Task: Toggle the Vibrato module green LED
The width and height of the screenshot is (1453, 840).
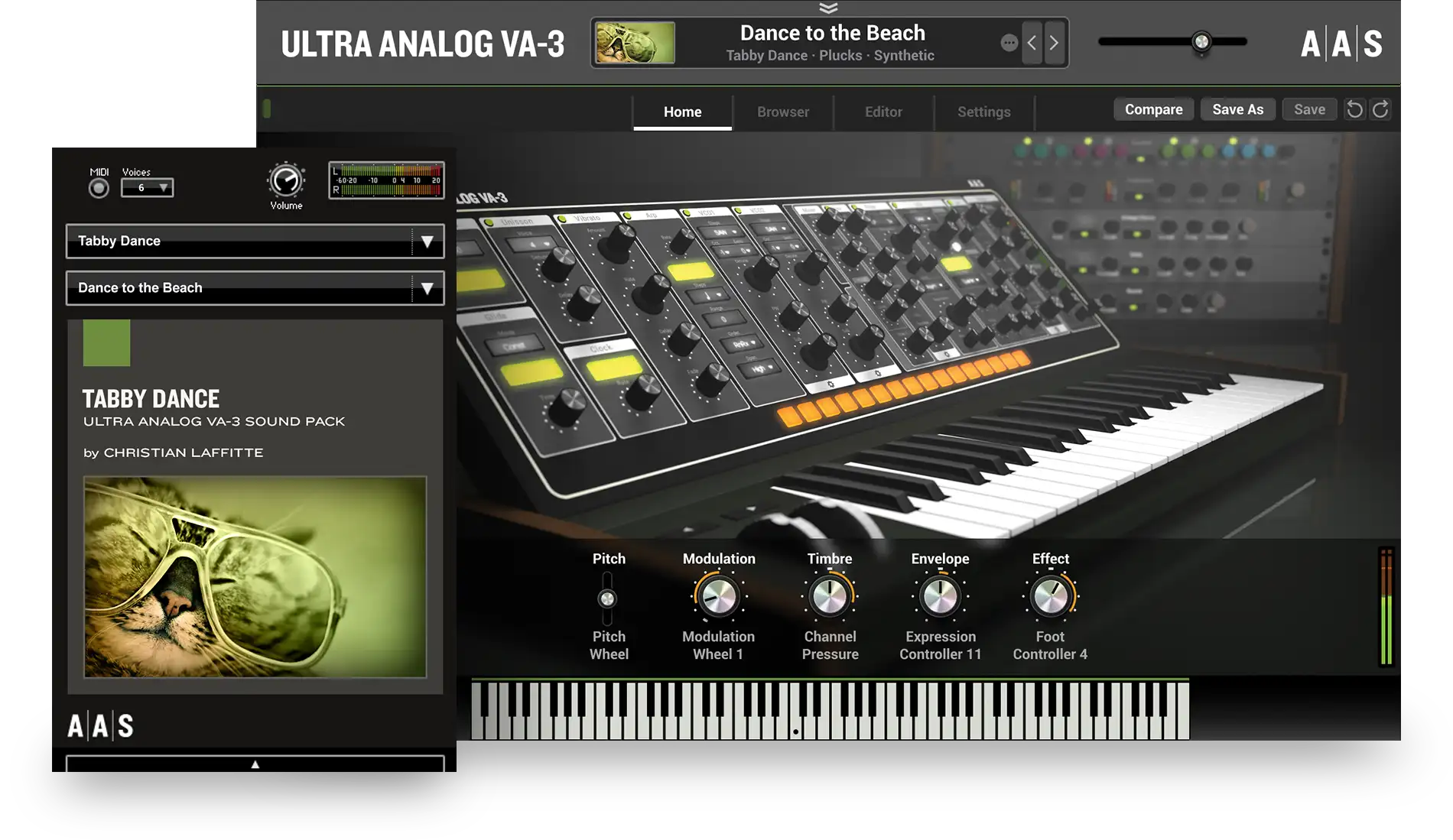Action: point(562,219)
